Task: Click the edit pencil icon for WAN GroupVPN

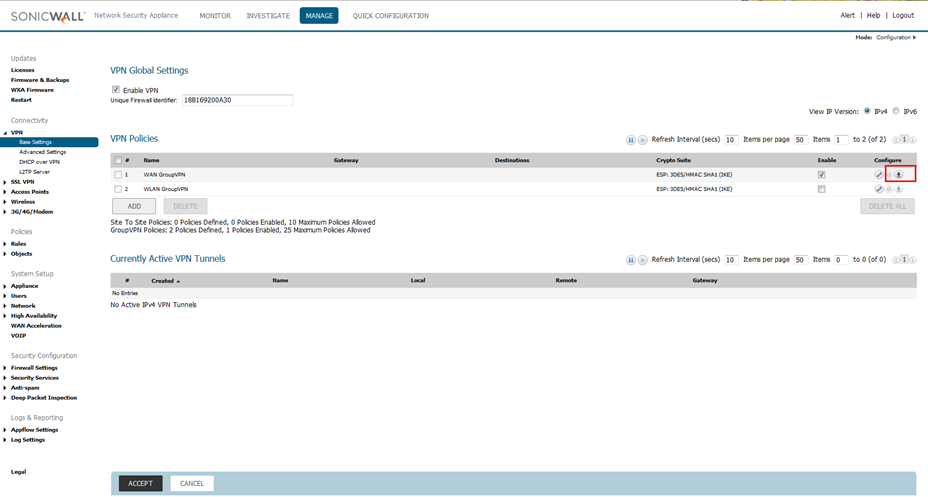Action: coord(879,174)
